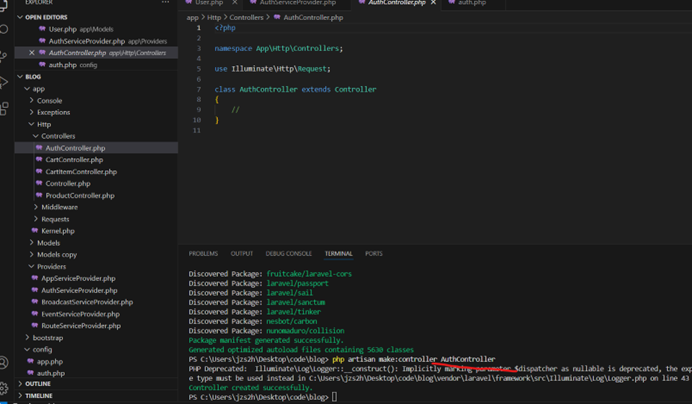Open CartController.php in file tree
Viewport: 692px width, 404px height.
[97, 160]
